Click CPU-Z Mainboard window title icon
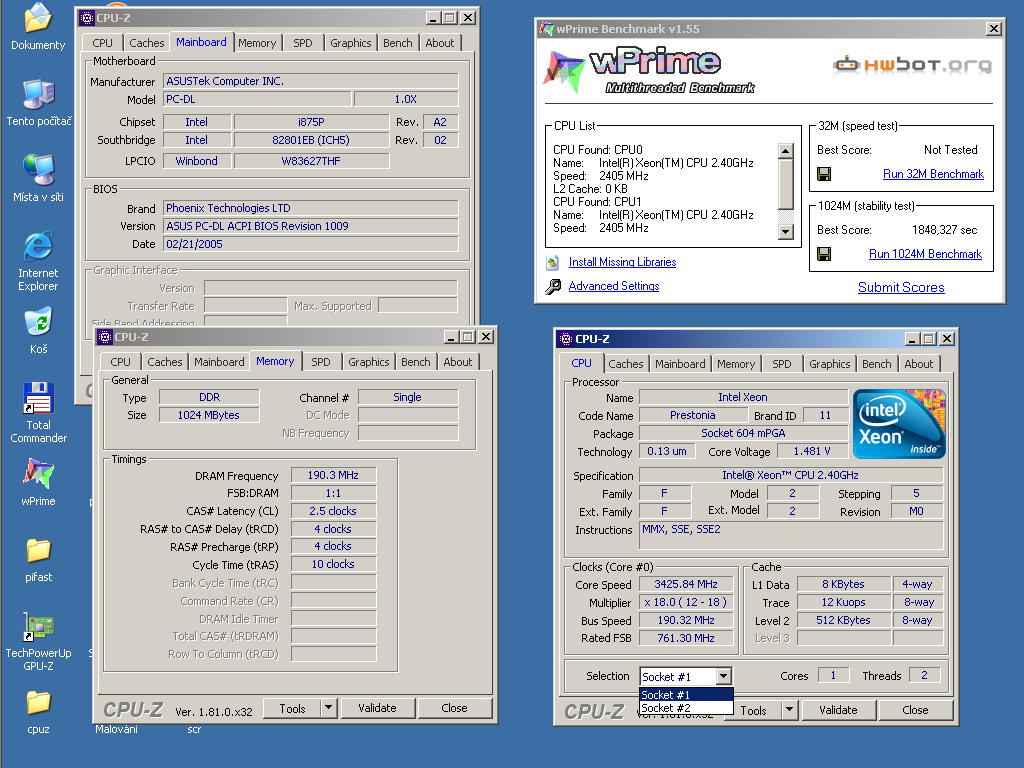This screenshot has width=1024, height=768. pos(87,18)
